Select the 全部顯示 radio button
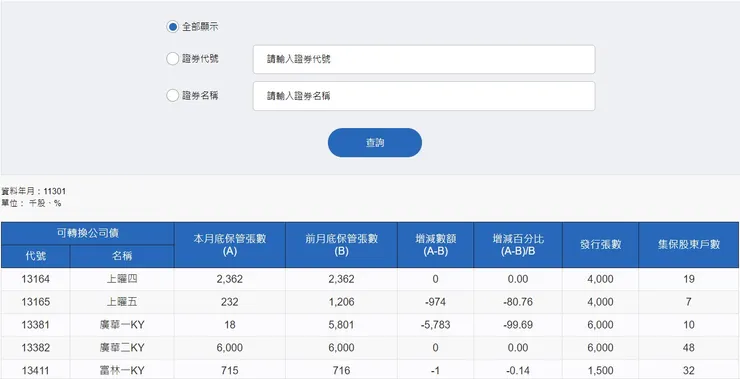The height and width of the screenshot is (379, 740). click(172, 27)
